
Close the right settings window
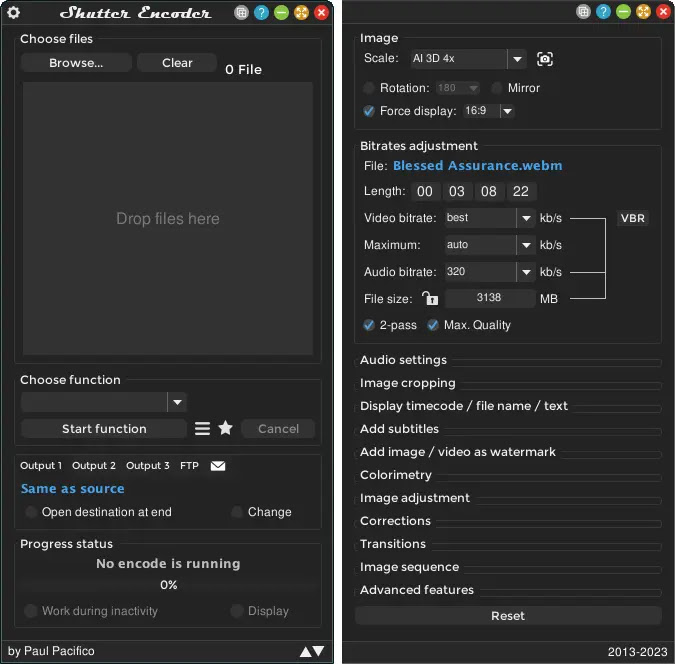coord(664,12)
